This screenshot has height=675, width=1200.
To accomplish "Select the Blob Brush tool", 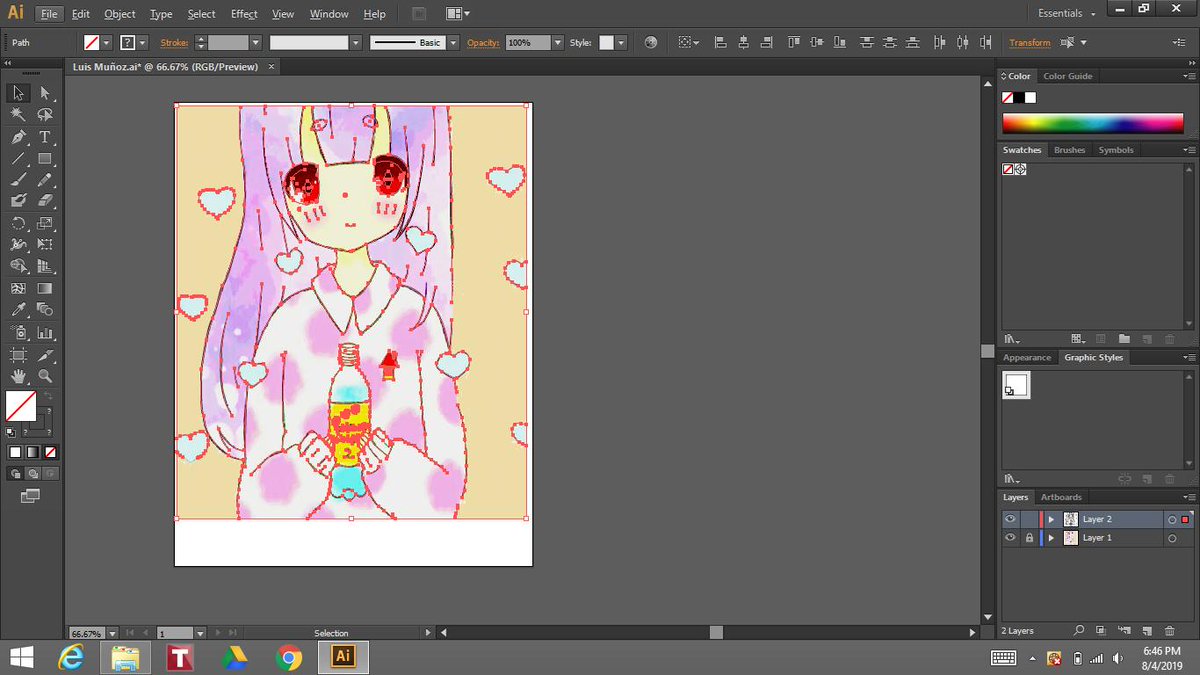I will coord(18,201).
